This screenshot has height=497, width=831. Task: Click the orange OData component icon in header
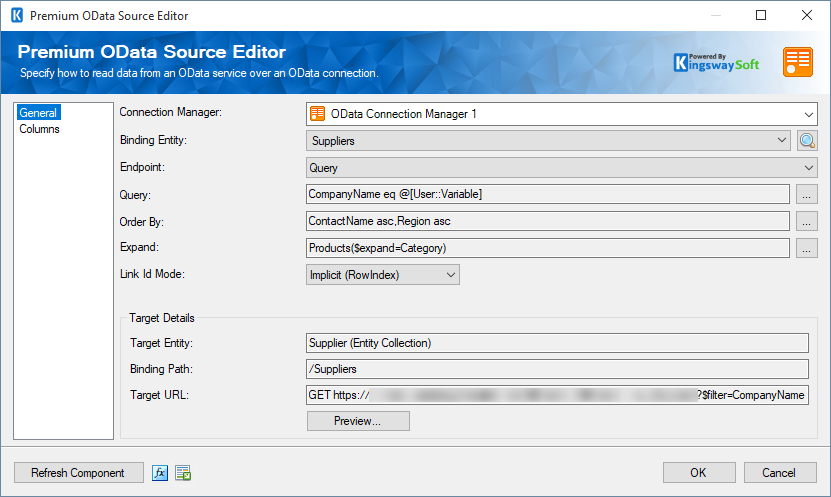click(797, 62)
